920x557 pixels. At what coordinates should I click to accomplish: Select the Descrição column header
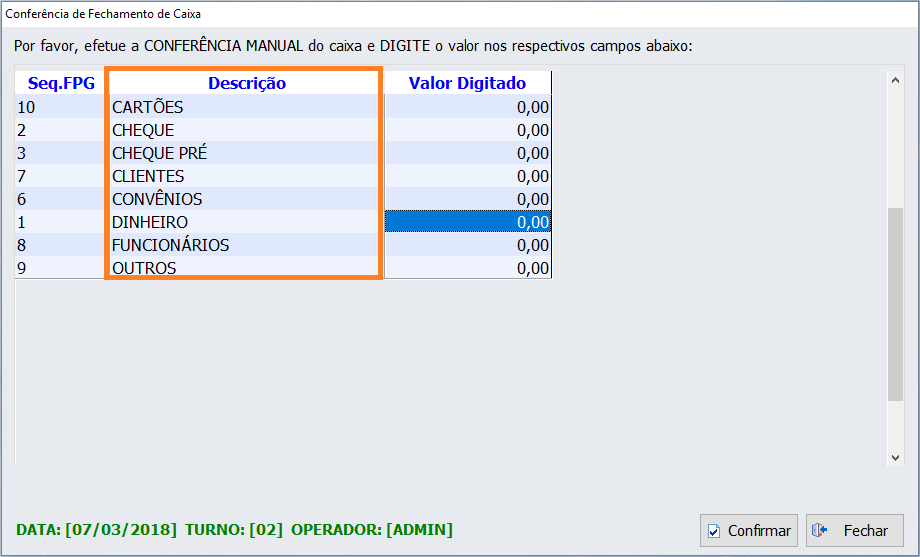(246, 83)
